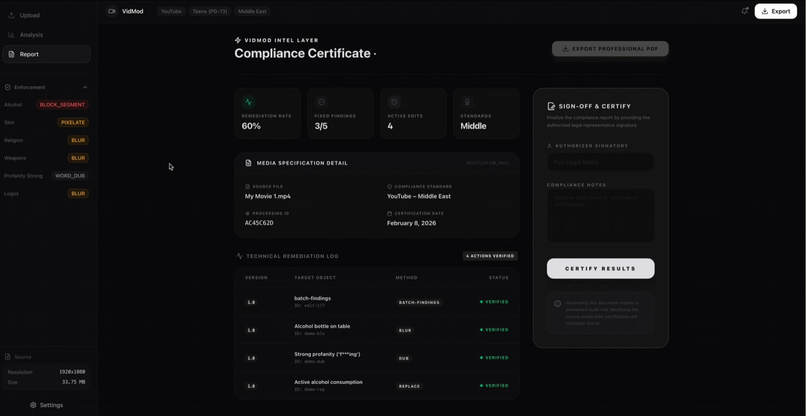806x416 pixels.
Task: Click the Certify Results button
Action: [x=600, y=268]
